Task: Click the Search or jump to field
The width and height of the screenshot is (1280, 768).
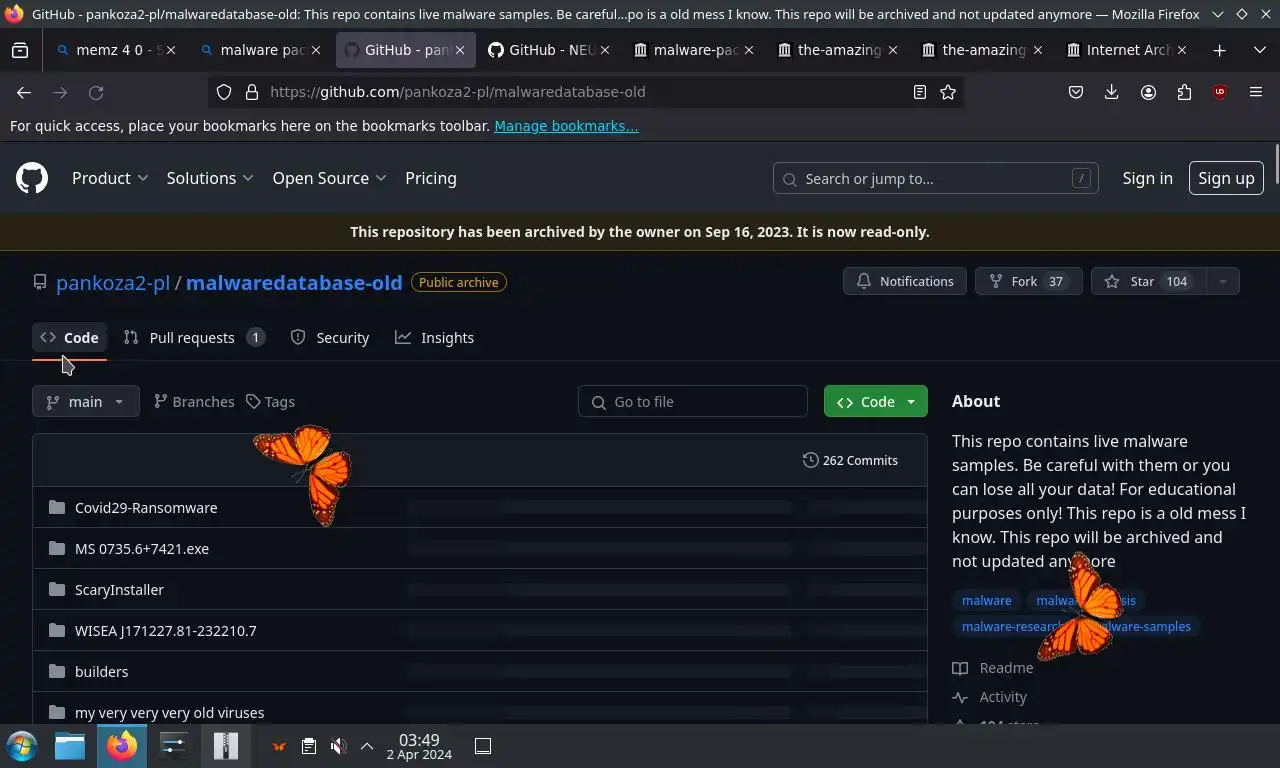Action: (936, 178)
